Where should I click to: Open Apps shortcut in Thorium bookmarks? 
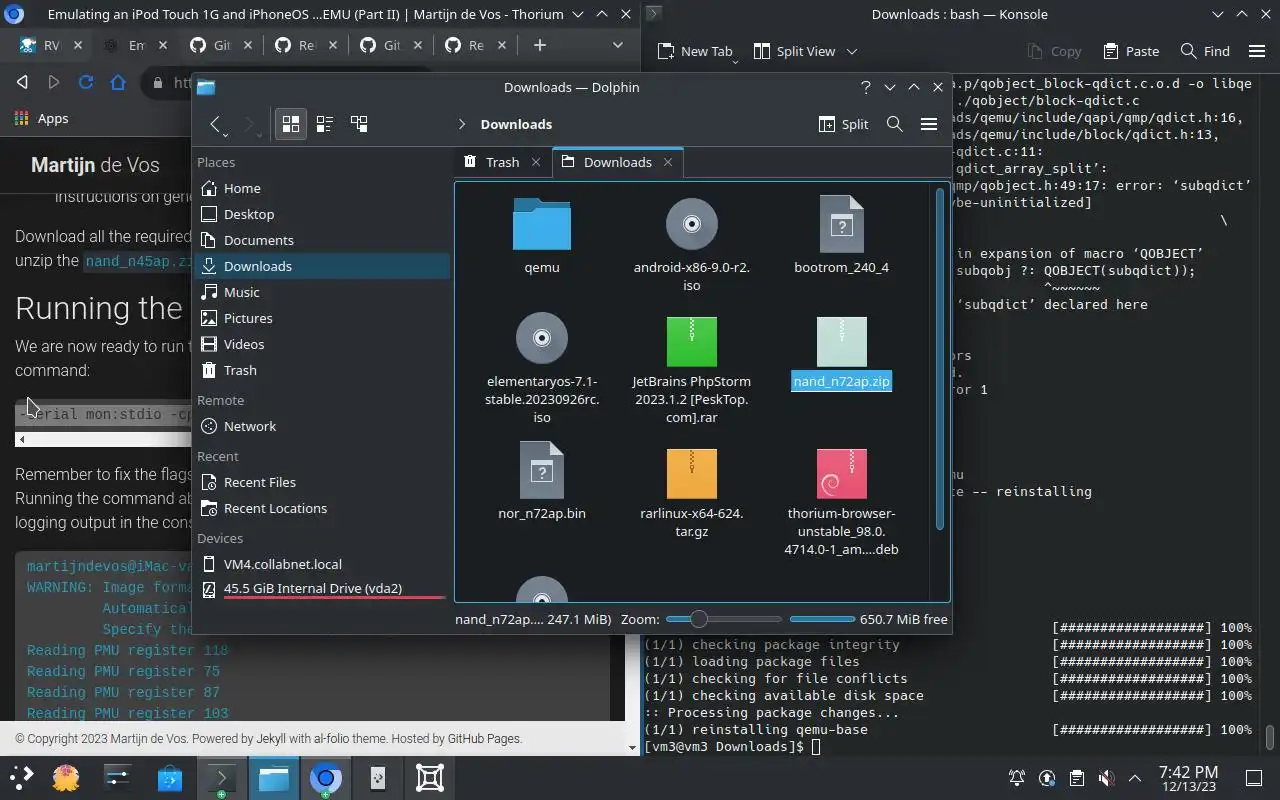point(42,118)
